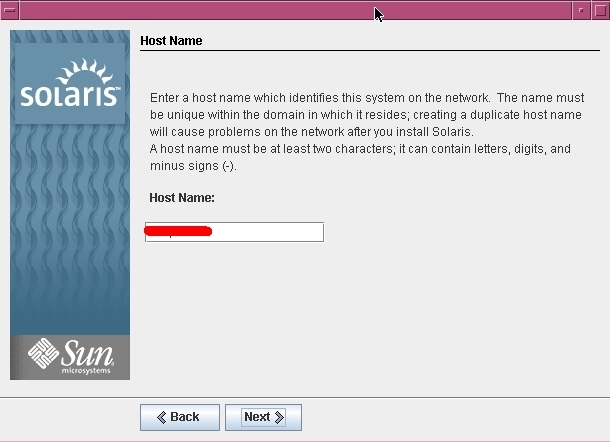
Task: Minimize window using small dot button
Action: tap(581, 11)
